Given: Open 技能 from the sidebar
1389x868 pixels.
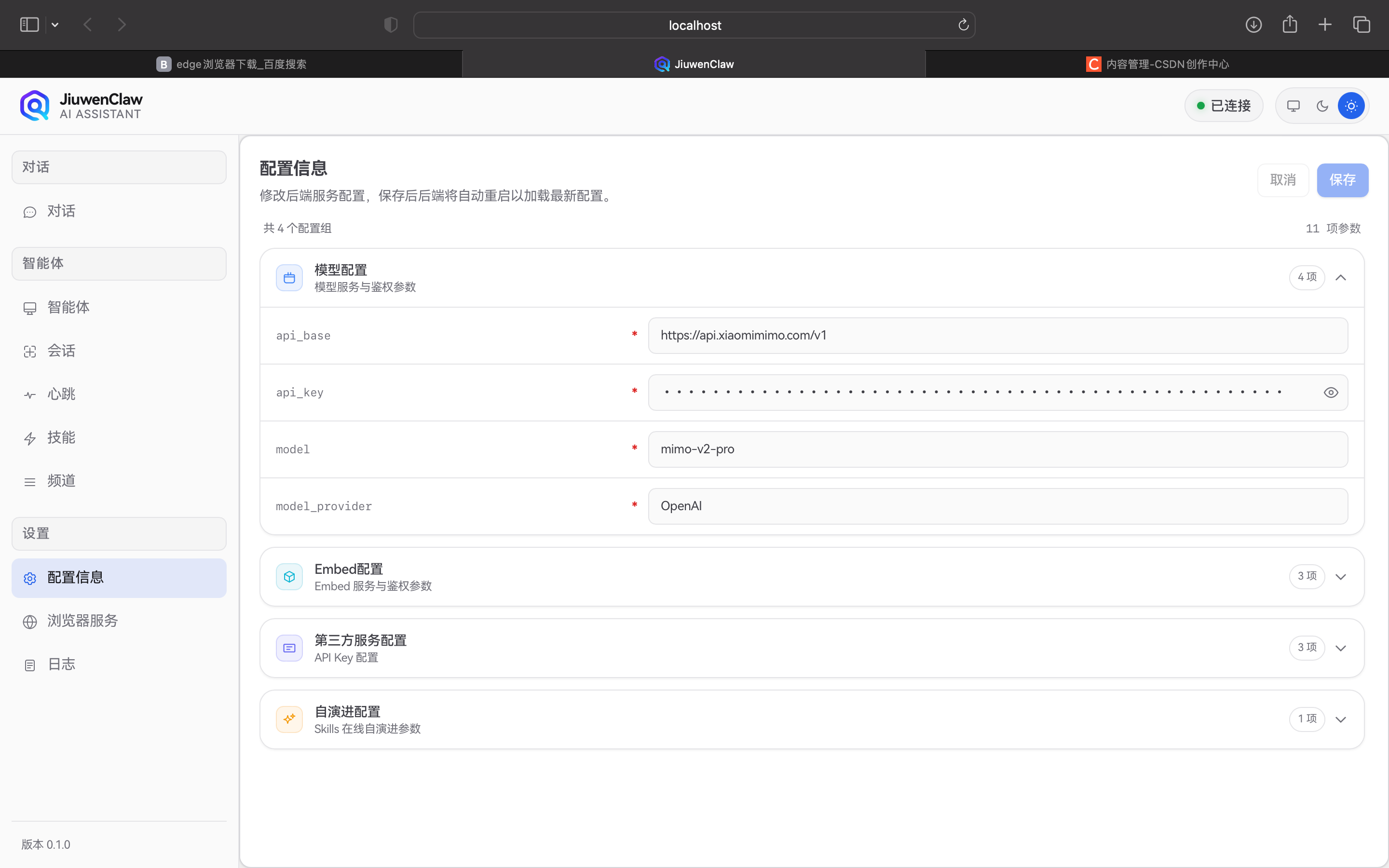Looking at the screenshot, I should point(61,438).
